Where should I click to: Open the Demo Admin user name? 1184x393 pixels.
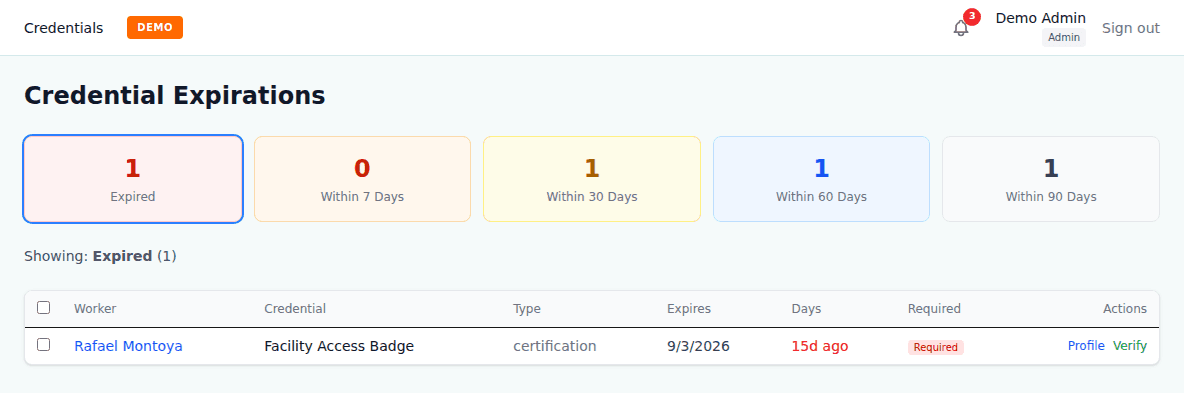(x=1041, y=18)
